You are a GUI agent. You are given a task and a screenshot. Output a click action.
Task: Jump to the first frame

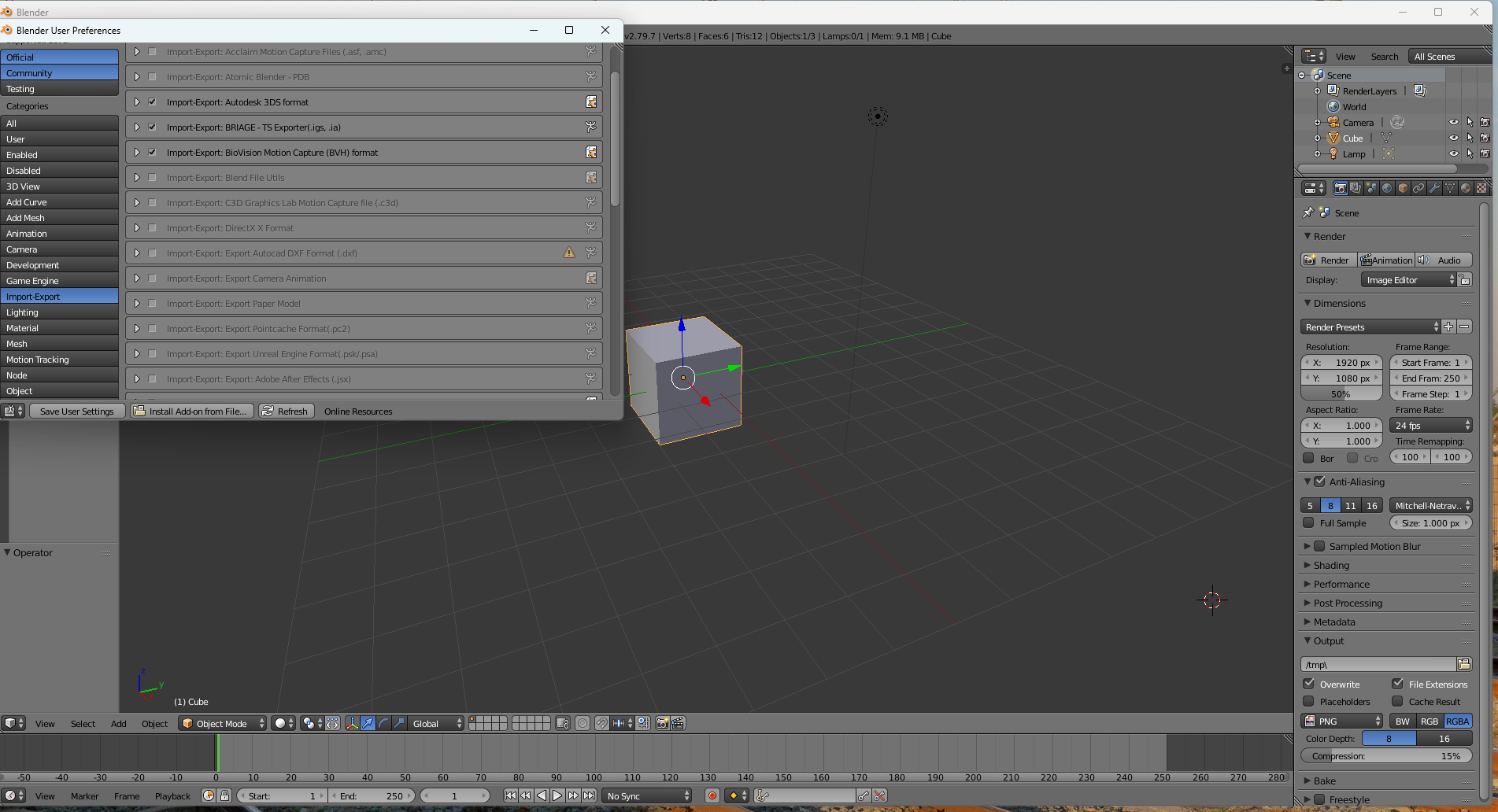[510, 795]
